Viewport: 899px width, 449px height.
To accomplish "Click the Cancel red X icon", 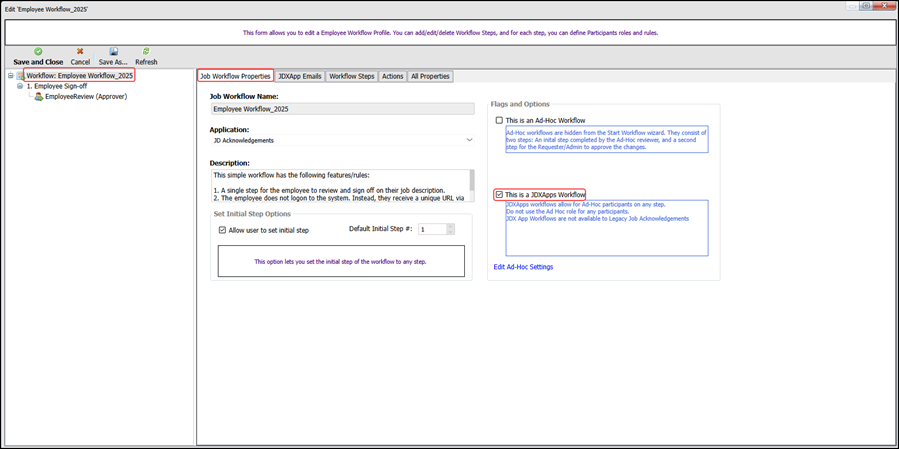I will 80,51.
